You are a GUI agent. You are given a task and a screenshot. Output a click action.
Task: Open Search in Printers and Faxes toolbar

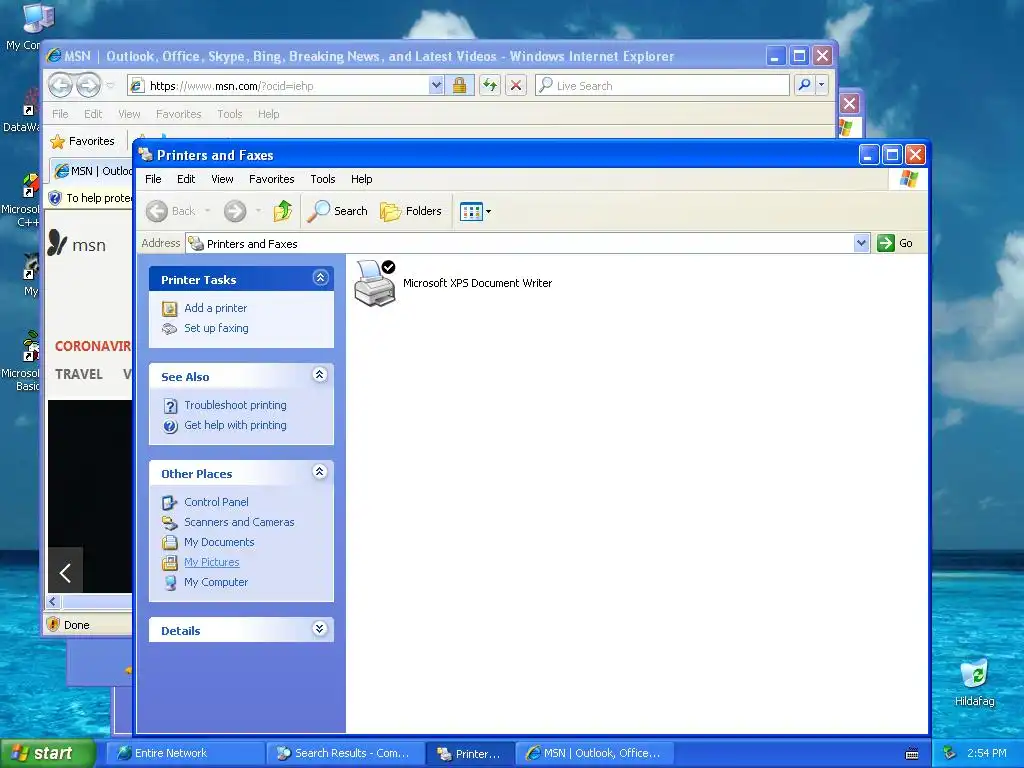(x=337, y=211)
